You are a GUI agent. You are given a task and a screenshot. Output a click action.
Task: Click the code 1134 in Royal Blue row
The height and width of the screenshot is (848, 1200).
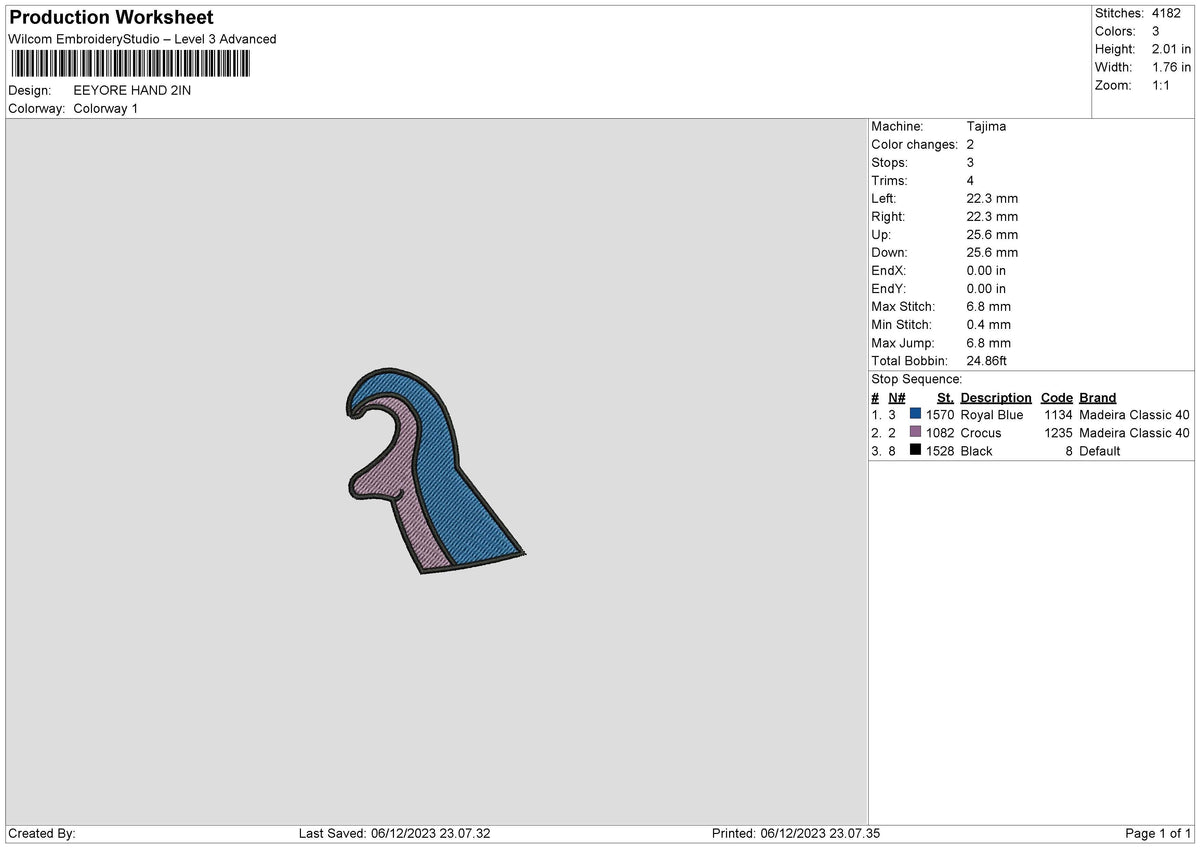tap(1058, 415)
